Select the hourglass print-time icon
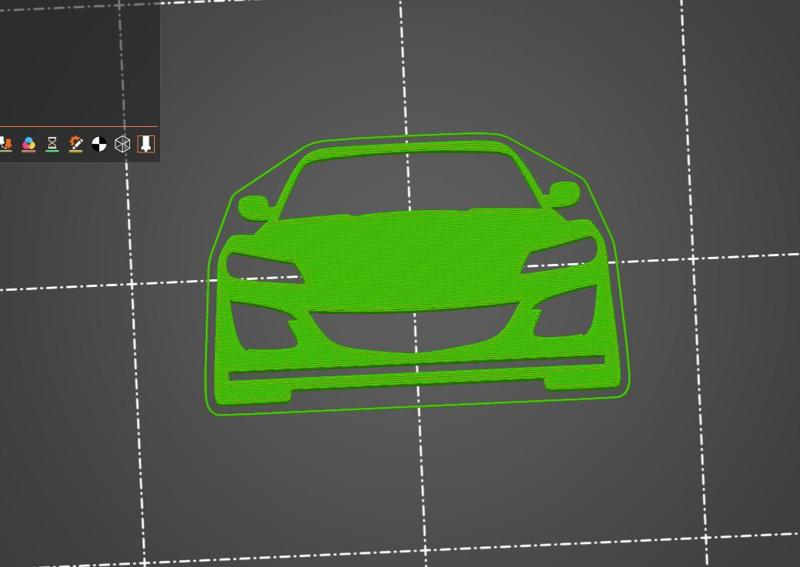 point(52,144)
